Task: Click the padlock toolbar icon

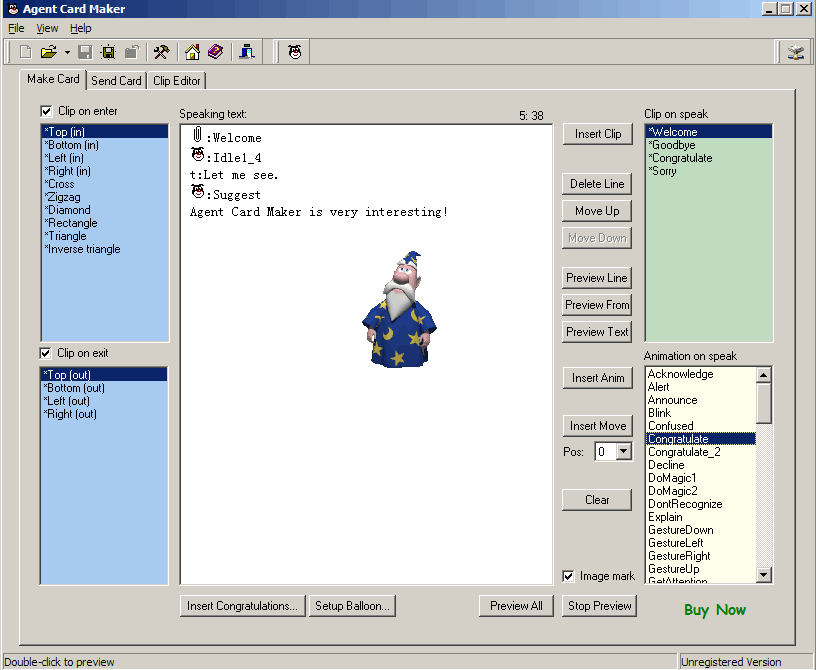Action: pyautogui.click(x=132, y=52)
